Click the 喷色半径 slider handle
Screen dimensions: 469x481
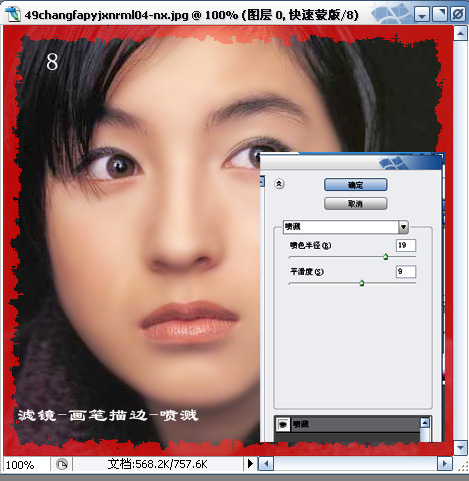point(385,256)
